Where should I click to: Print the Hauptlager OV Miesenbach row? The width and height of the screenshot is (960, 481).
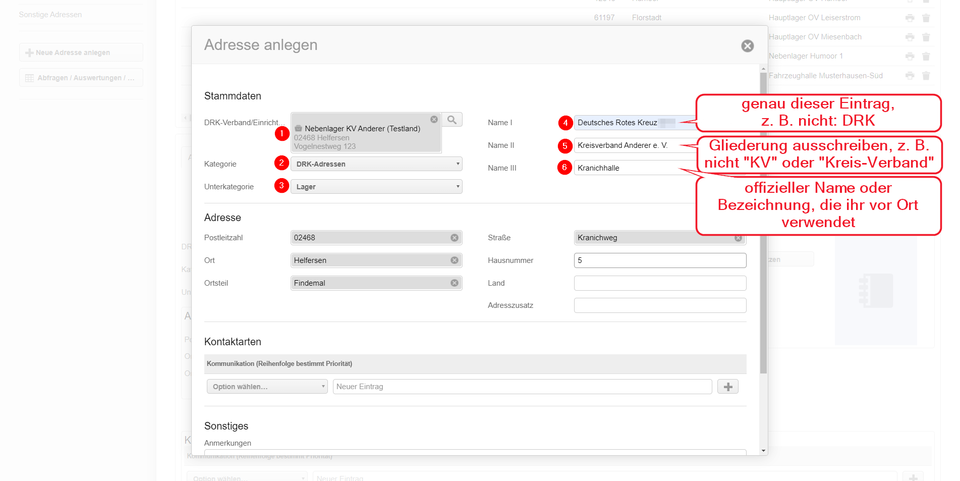(910, 37)
